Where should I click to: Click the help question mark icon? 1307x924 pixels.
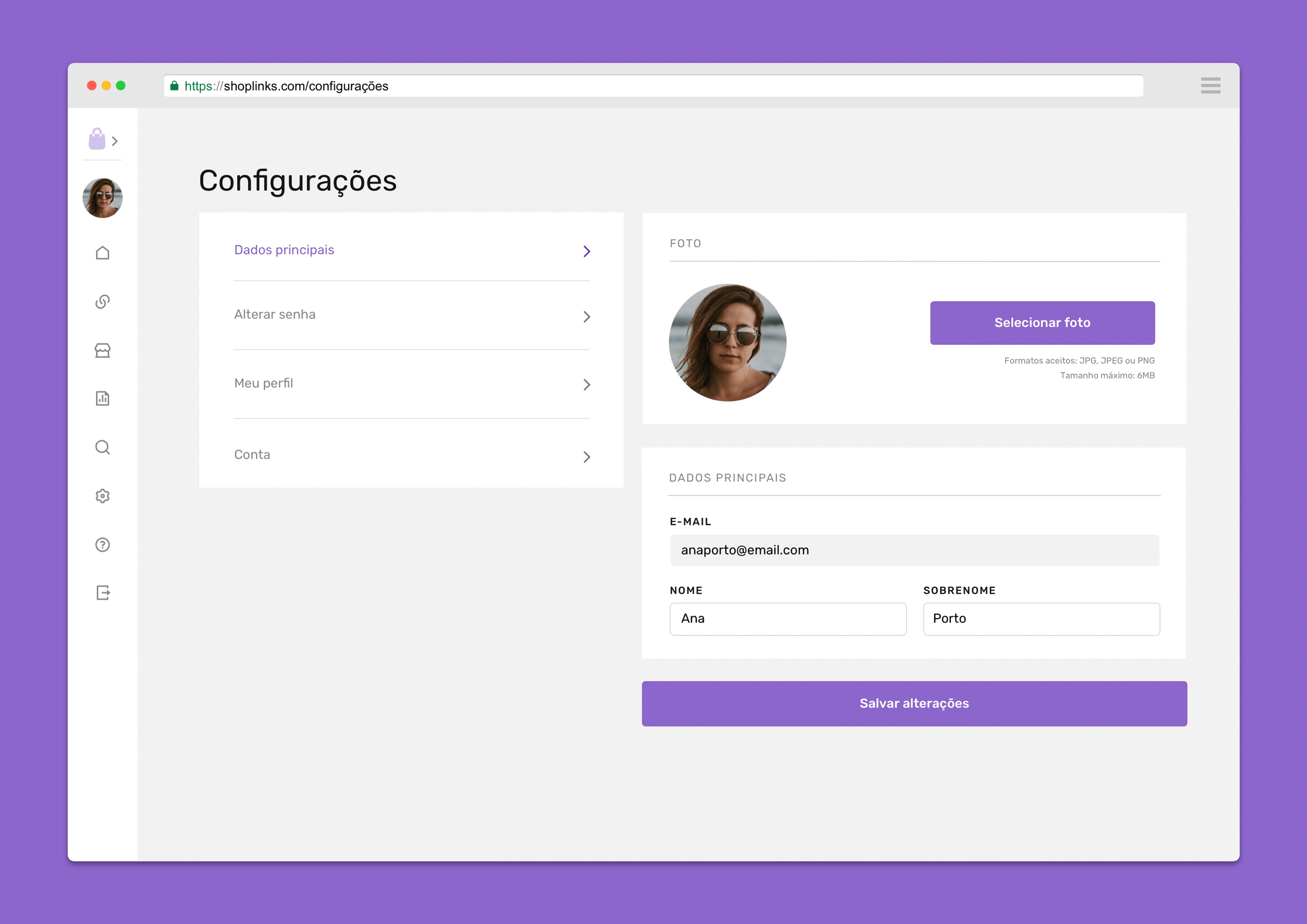pyautogui.click(x=102, y=545)
